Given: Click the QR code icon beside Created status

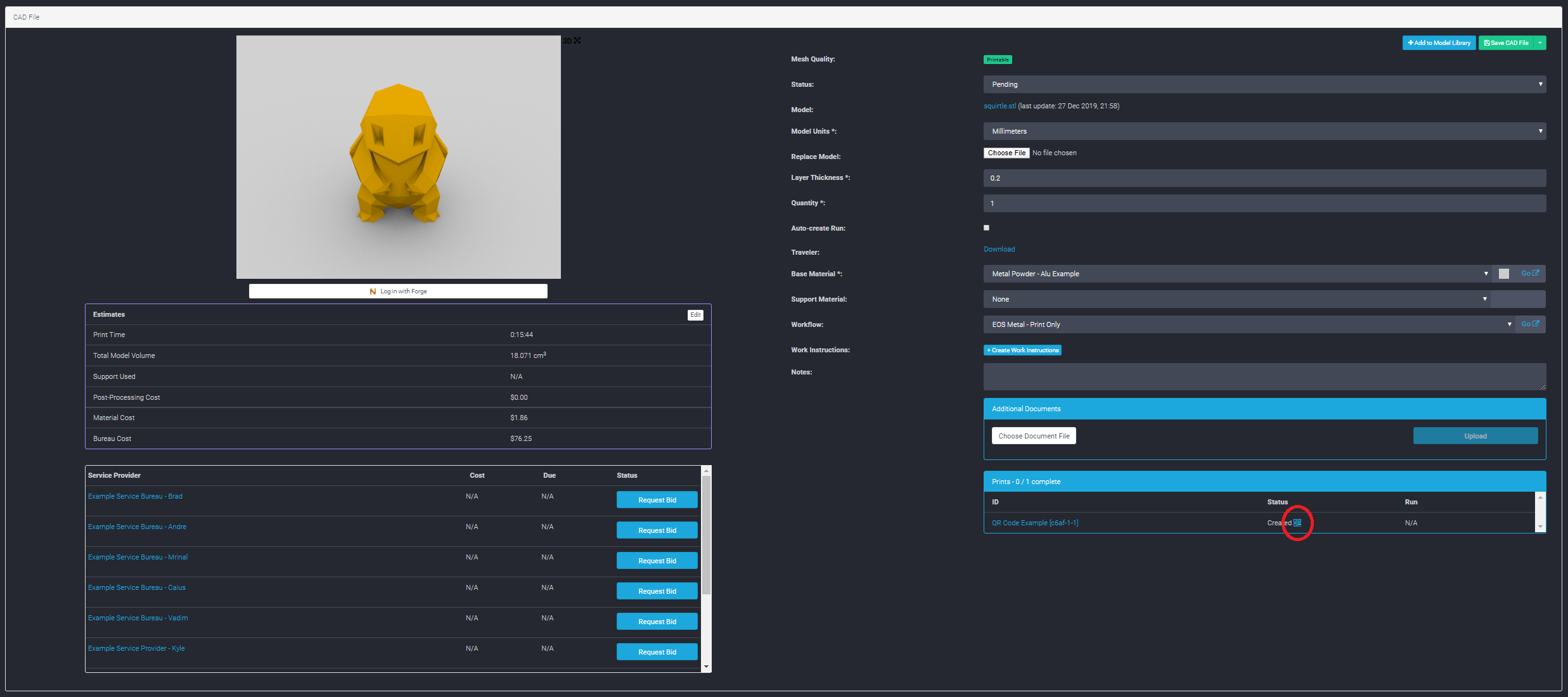Looking at the screenshot, I should tap(1297, 523).
